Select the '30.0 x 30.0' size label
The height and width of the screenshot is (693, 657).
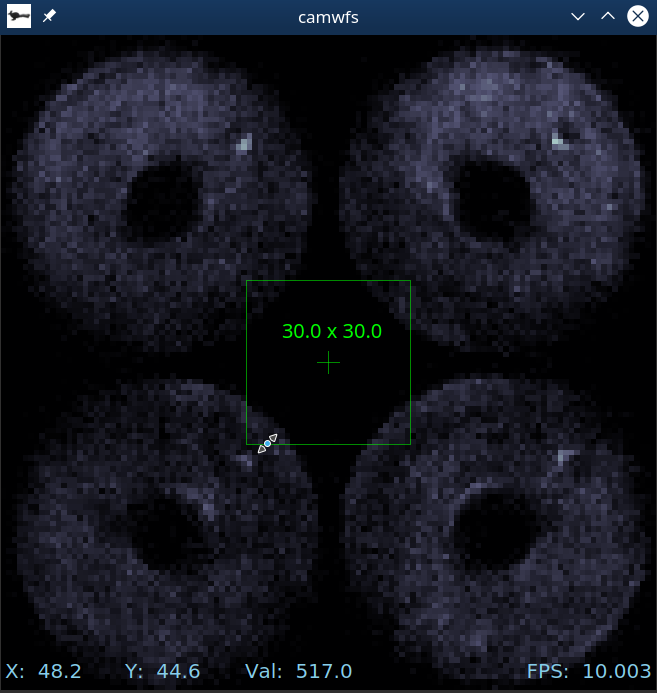332,331
